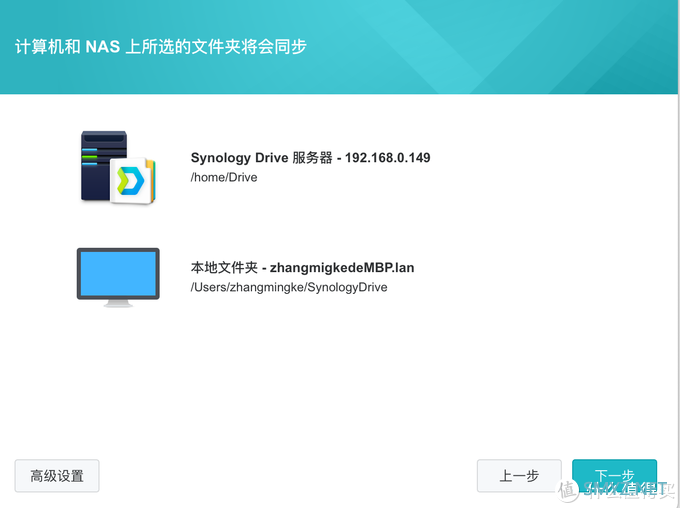Go back with the 上一步 button
The image size is (680, 508).
point(519,476)
